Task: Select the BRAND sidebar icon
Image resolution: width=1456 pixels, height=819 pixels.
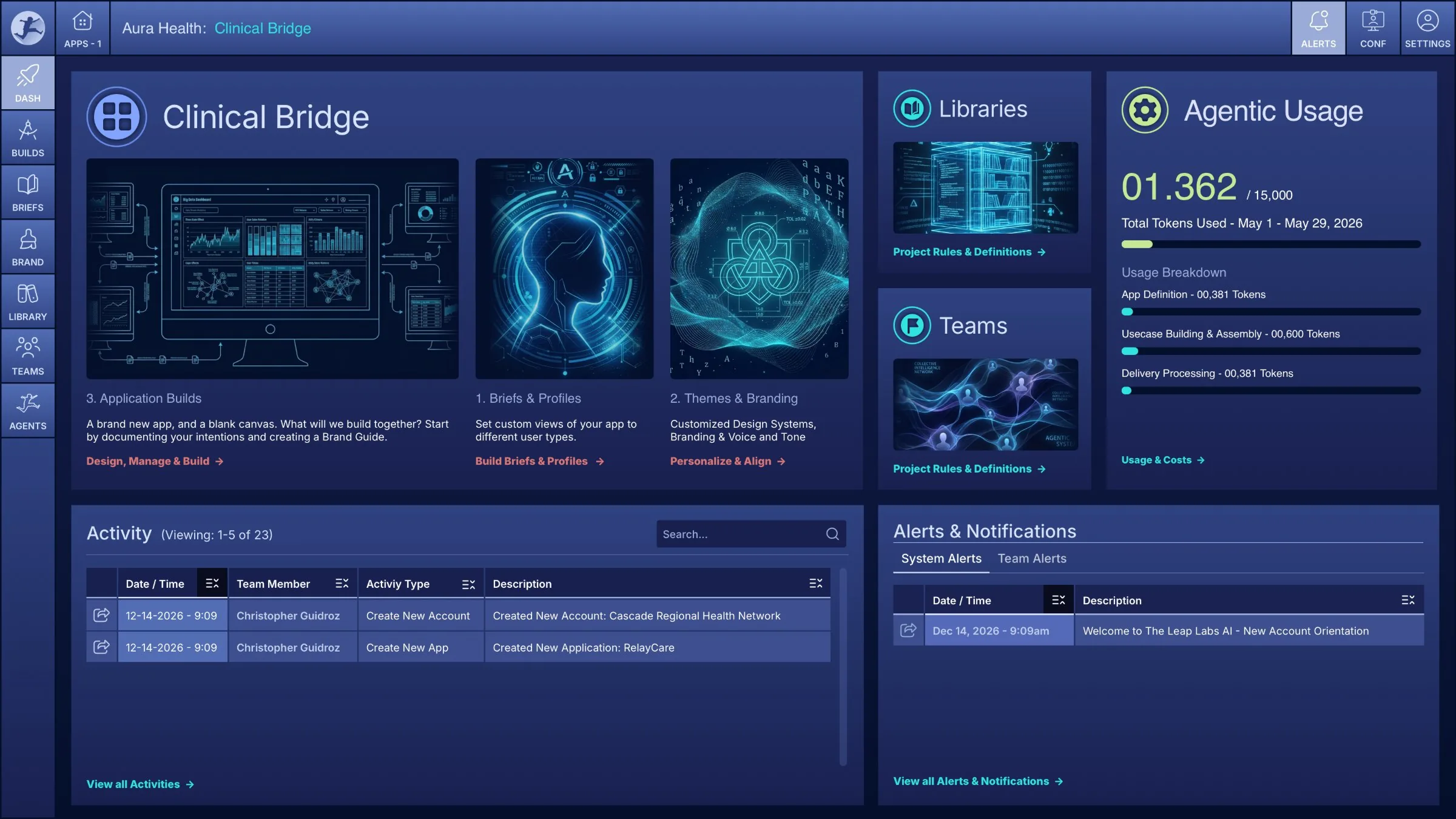Action: (28, 246)
